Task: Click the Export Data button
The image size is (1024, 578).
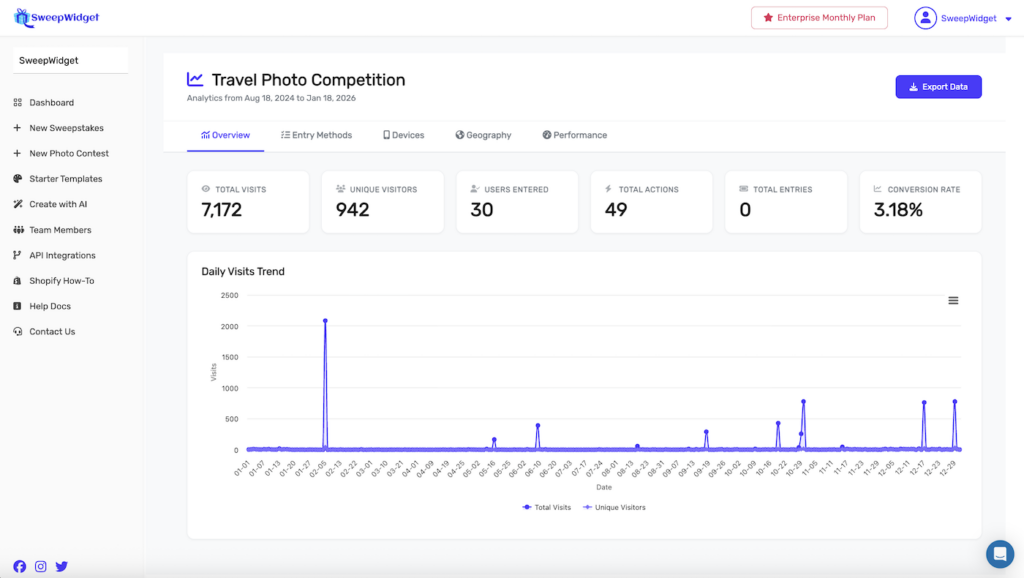Action: coord(938,87)
